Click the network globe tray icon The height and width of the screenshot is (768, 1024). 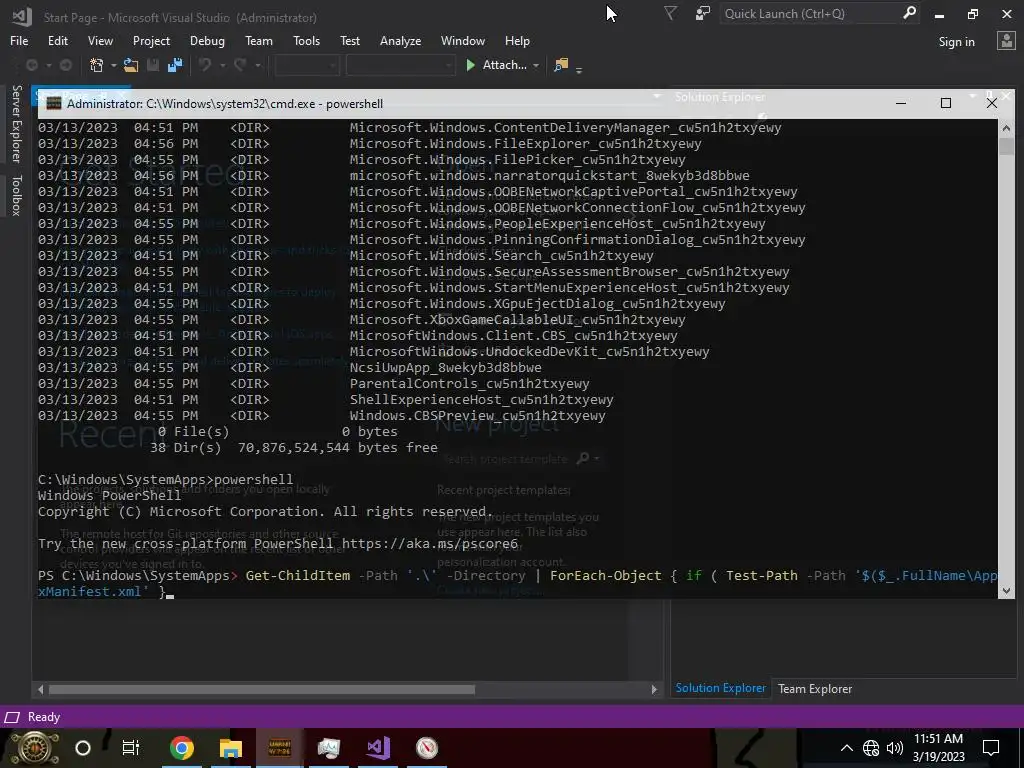[871, 748]
